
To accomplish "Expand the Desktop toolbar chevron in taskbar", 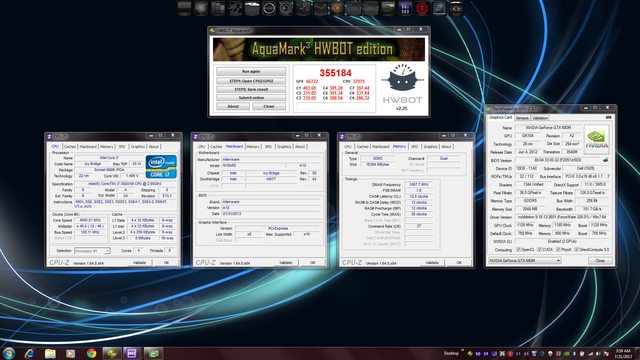I will 462,351.
